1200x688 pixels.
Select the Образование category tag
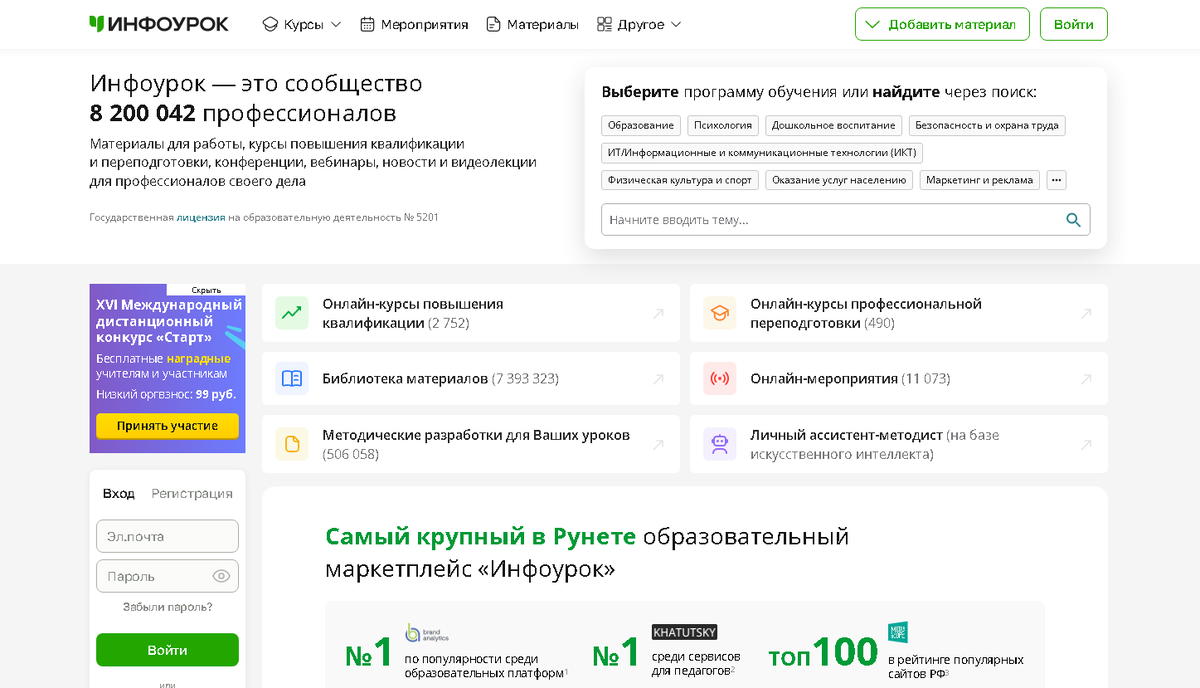coord(641,126)
